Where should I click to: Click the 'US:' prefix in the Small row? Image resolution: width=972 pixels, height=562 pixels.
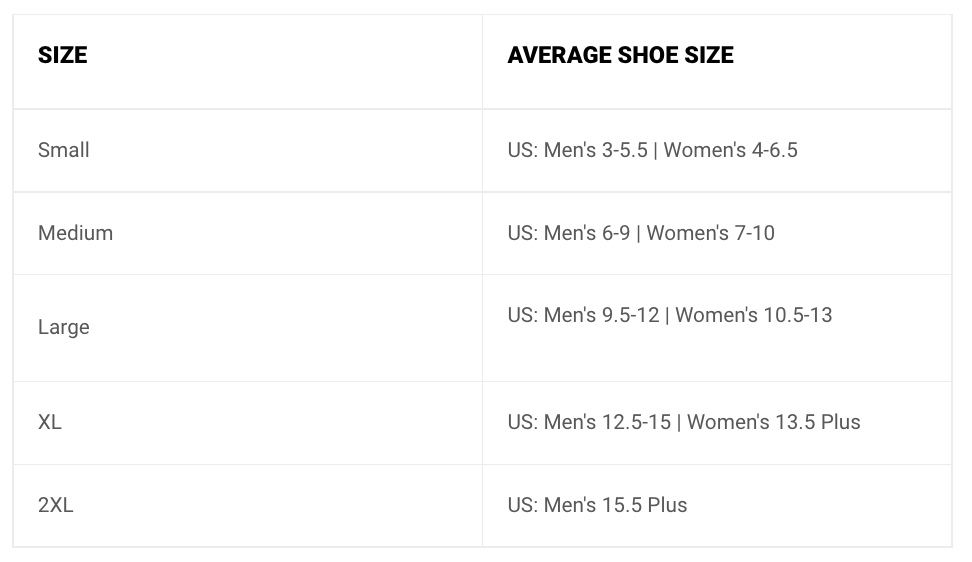tap(523, 150)
